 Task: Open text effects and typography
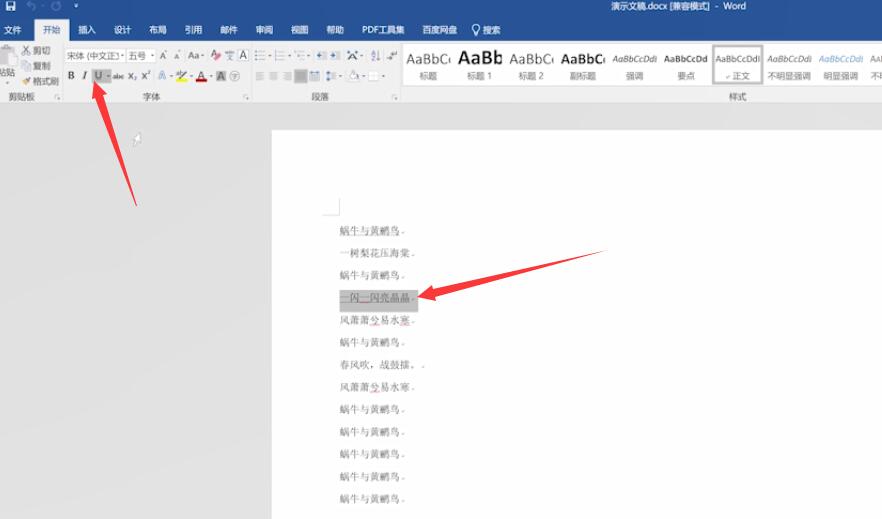tap(162, 75)
